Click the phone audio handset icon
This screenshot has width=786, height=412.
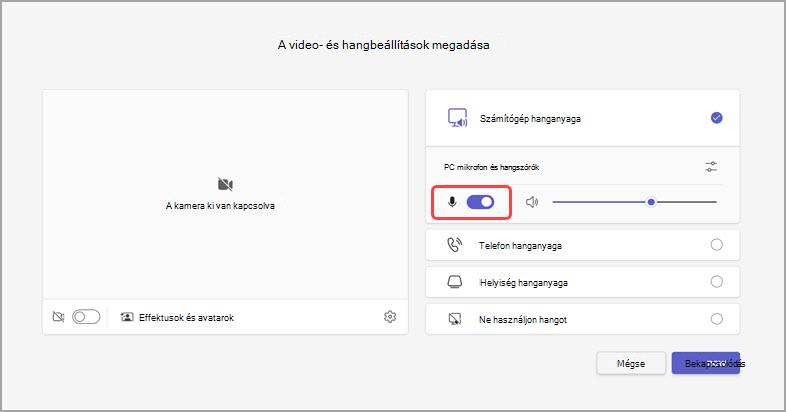pyautogui.click(x=454, y=245)
